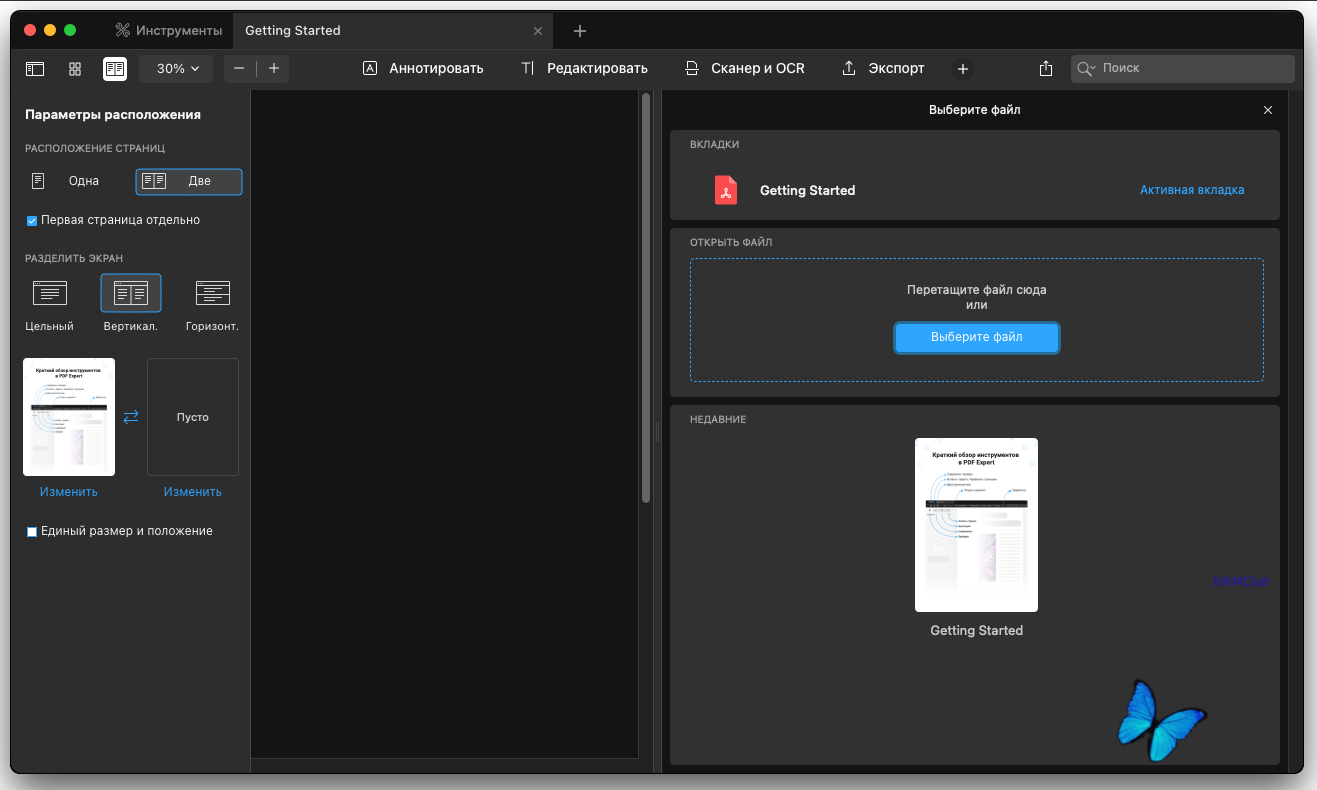1317x790 pixels.
Task: Click the document vertical scrollbar
Action: tap(646, 300)
